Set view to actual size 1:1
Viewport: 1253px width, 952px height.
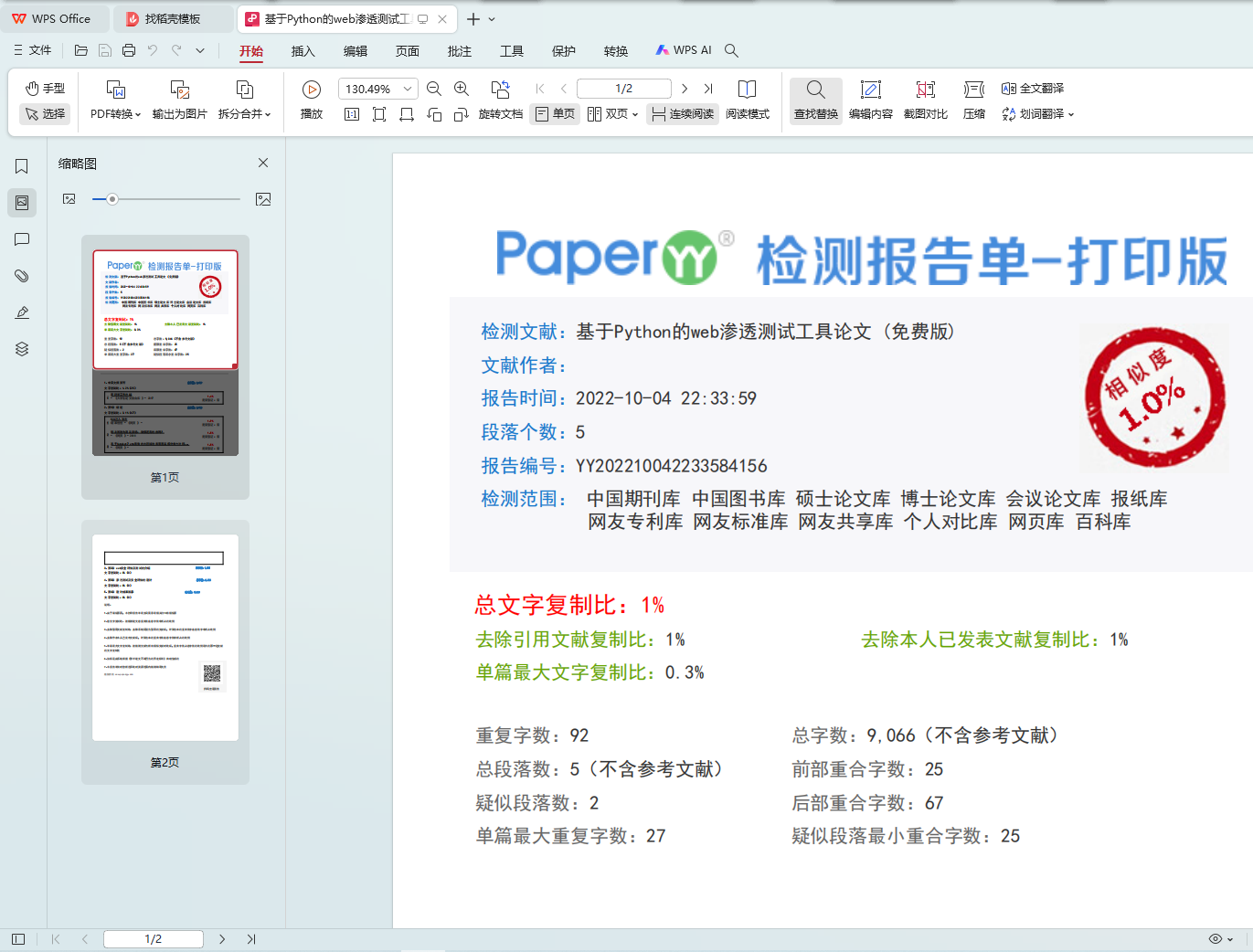(352, 114)
